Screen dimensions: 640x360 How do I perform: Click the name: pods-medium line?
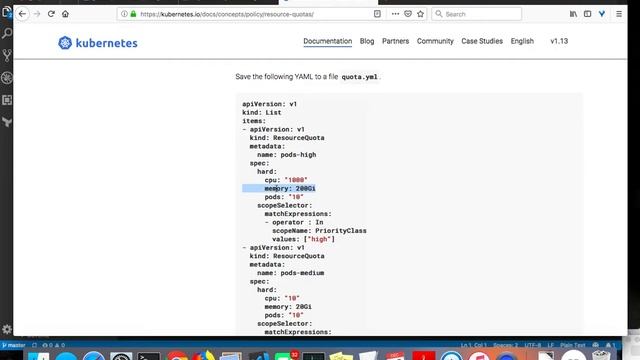coord(291,273)
